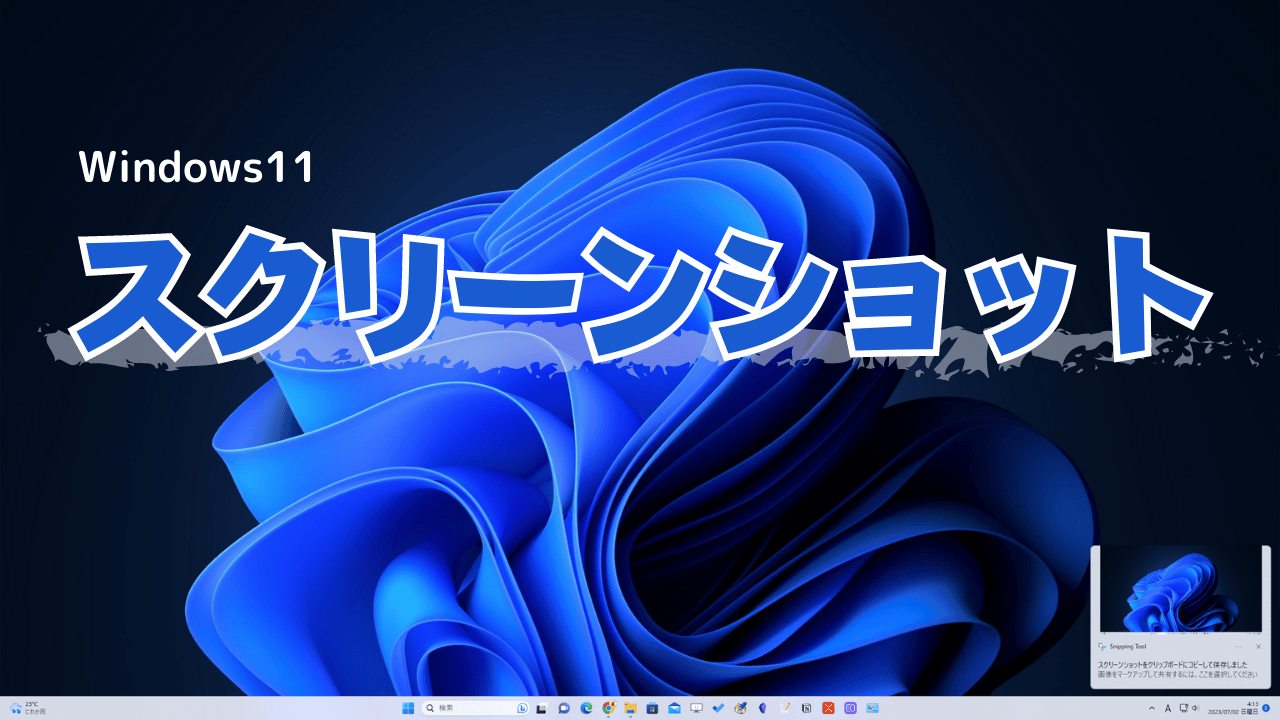Viewport: 1280px width, 720px height.
Task: Dismiss the Snipping Tool notification
Action: click(1258, 647)
